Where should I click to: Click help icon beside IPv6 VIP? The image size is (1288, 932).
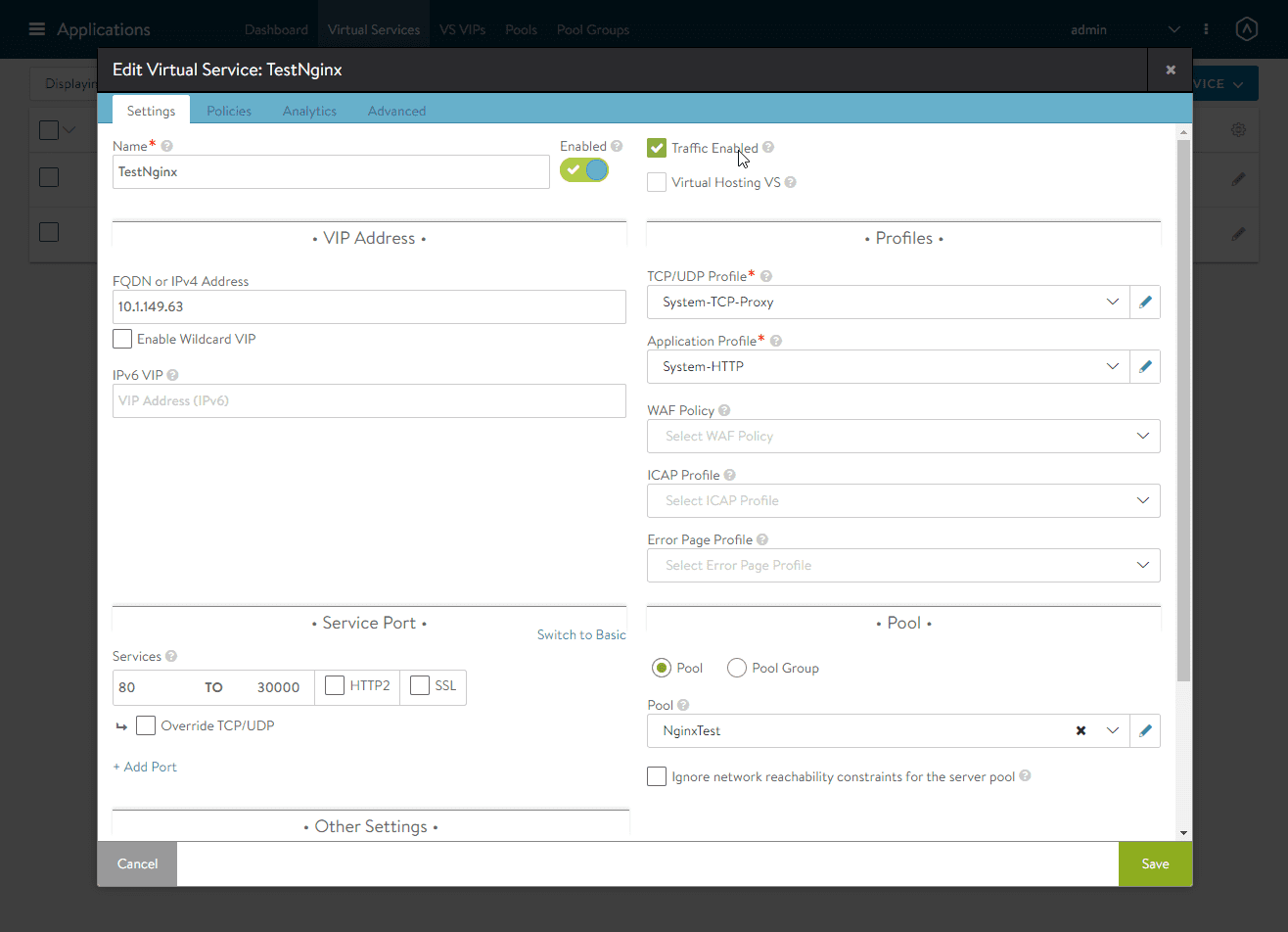pos(172,375)
